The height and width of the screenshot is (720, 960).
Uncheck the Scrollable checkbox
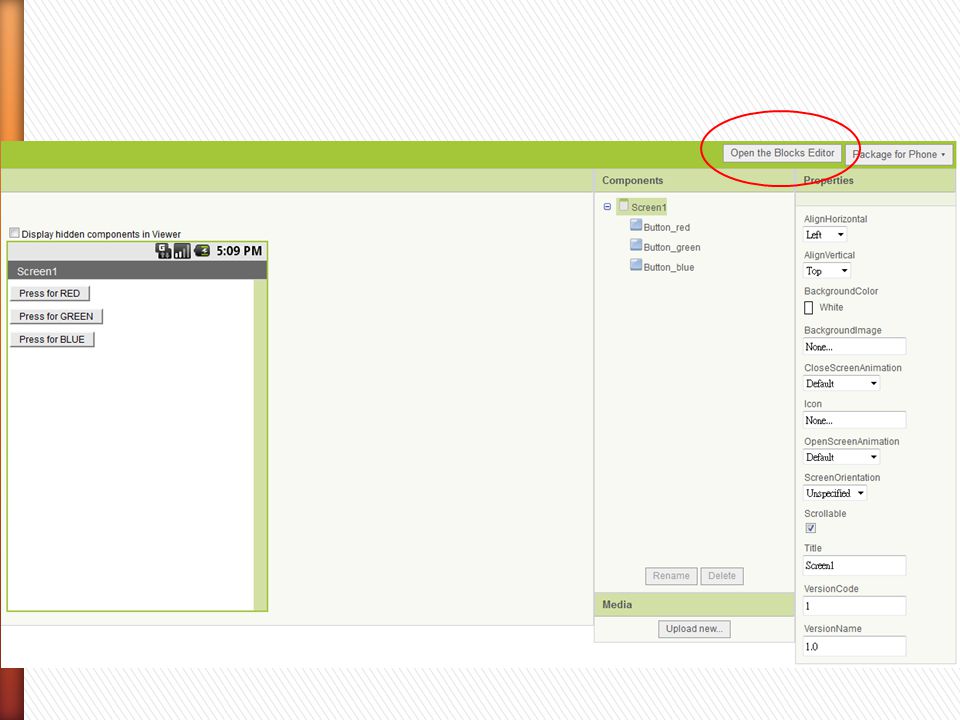[x=810, y=528]
